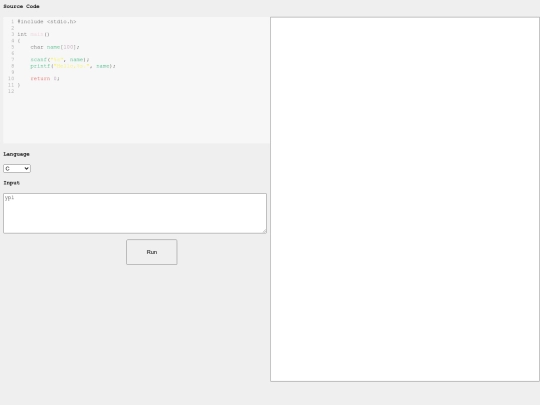Screen dimensions: 540x405
Task: Click the 'Source Code' heading label
Action: pyautogui.click(x=21, y=6)
